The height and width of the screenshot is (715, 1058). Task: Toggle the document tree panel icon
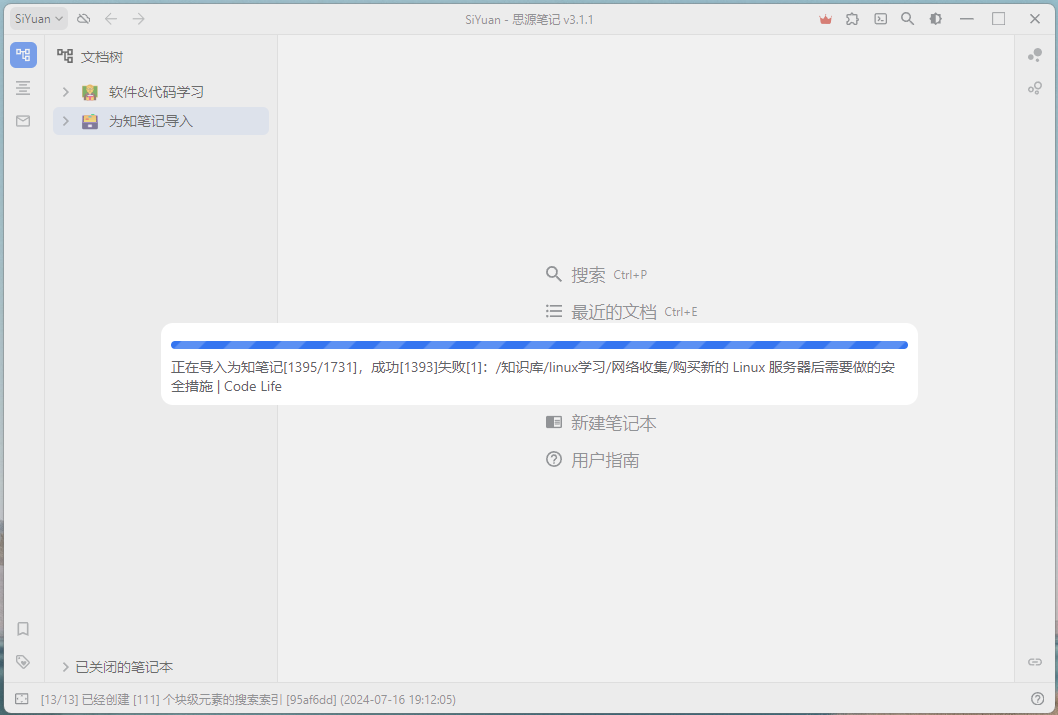tap(22, 55)
